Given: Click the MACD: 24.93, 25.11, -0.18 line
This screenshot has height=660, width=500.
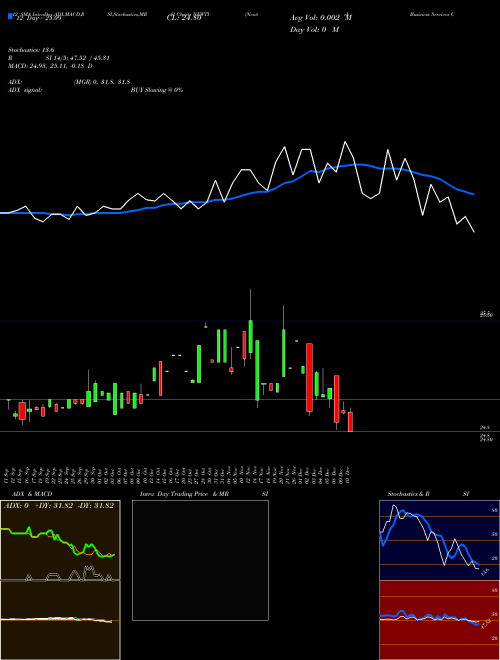Looking at the screenshot, I should (50, 66).
